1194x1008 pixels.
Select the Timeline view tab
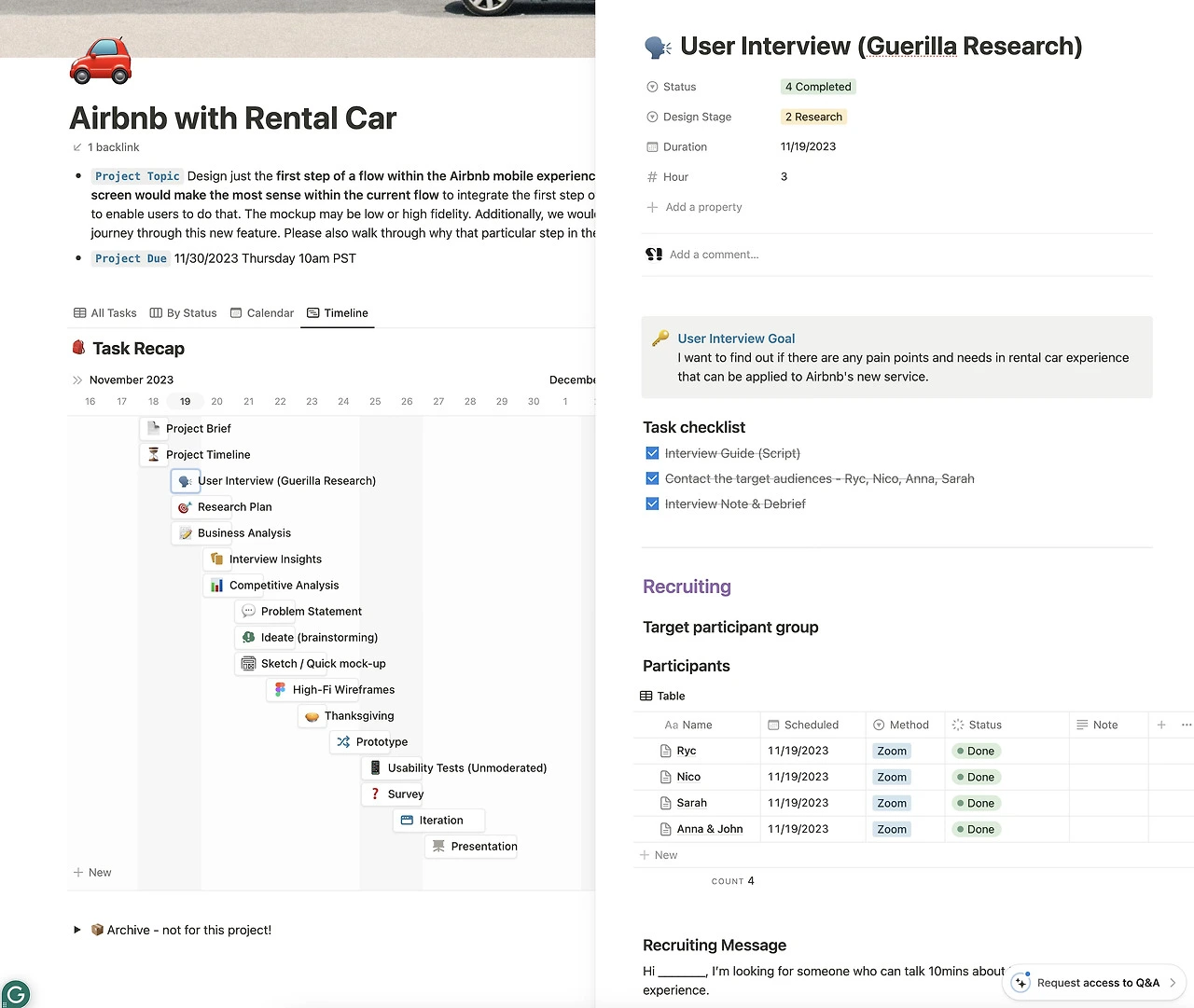pos(338,313)
